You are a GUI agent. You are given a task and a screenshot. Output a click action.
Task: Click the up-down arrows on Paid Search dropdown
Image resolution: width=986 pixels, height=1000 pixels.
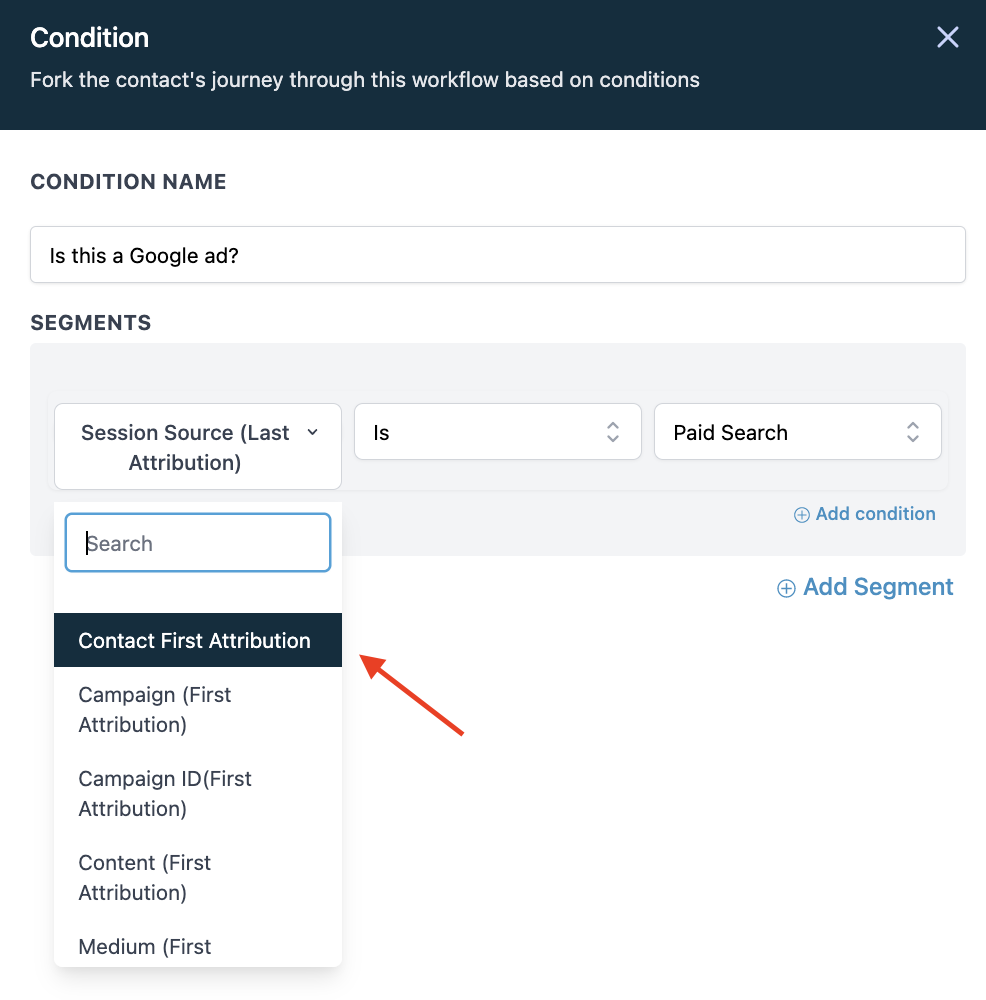click(x=913, y=432)
